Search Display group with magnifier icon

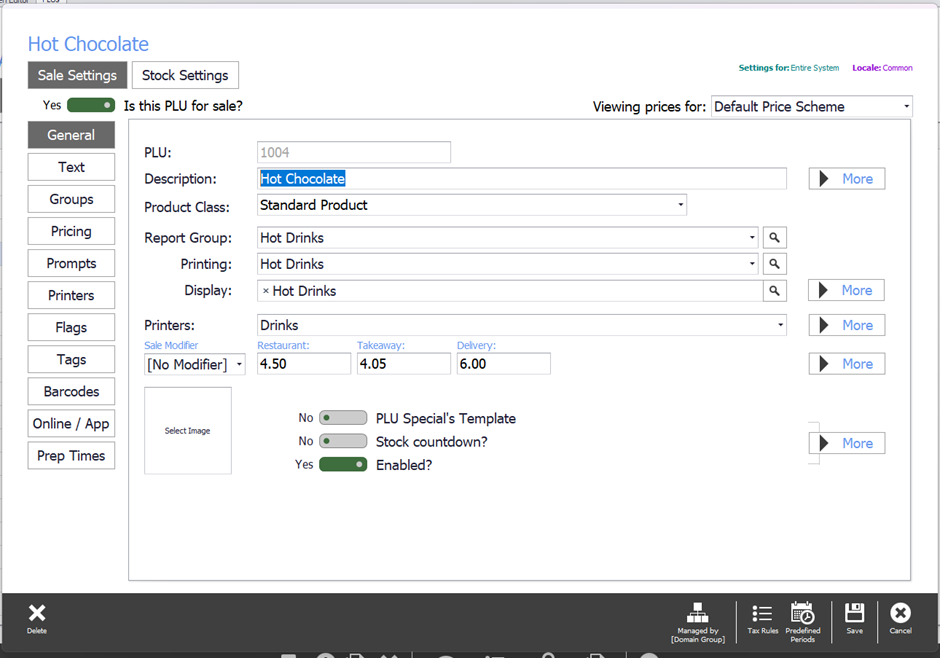[775, 291]
